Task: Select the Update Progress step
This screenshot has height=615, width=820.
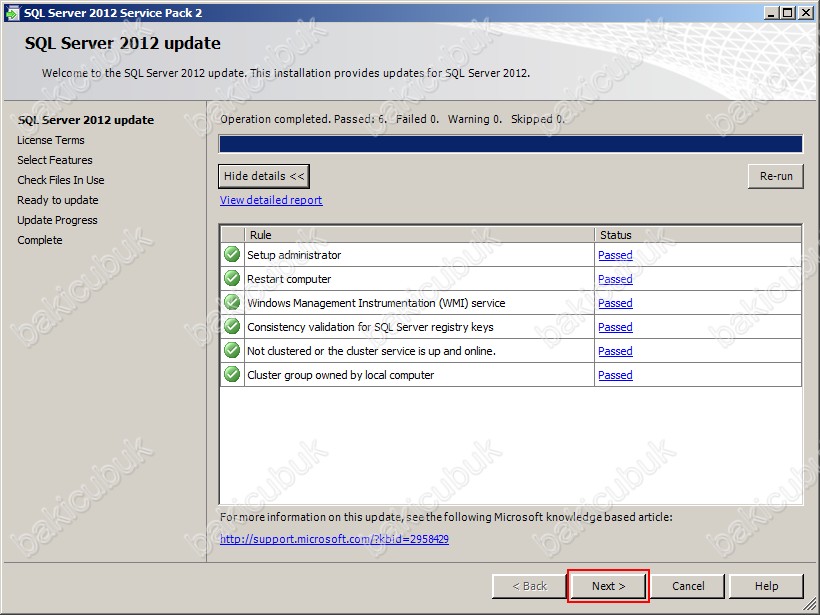Action: point(57,220)
